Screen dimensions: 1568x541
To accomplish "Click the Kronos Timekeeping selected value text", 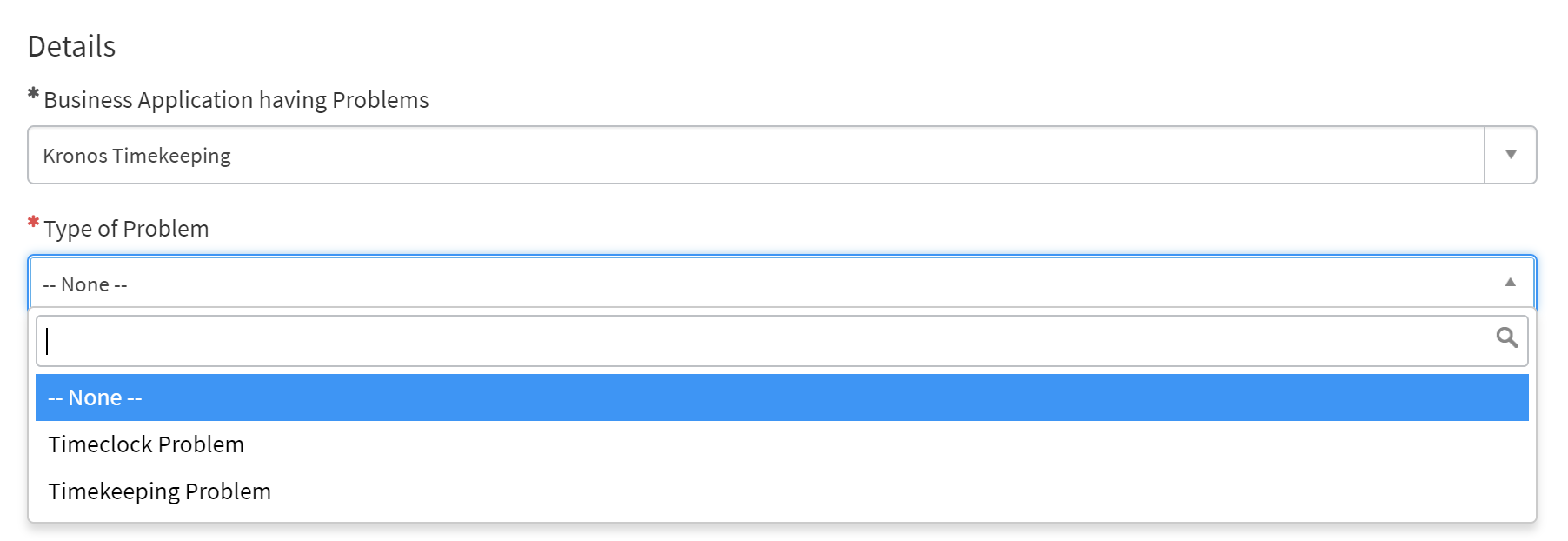I will 136,156.
